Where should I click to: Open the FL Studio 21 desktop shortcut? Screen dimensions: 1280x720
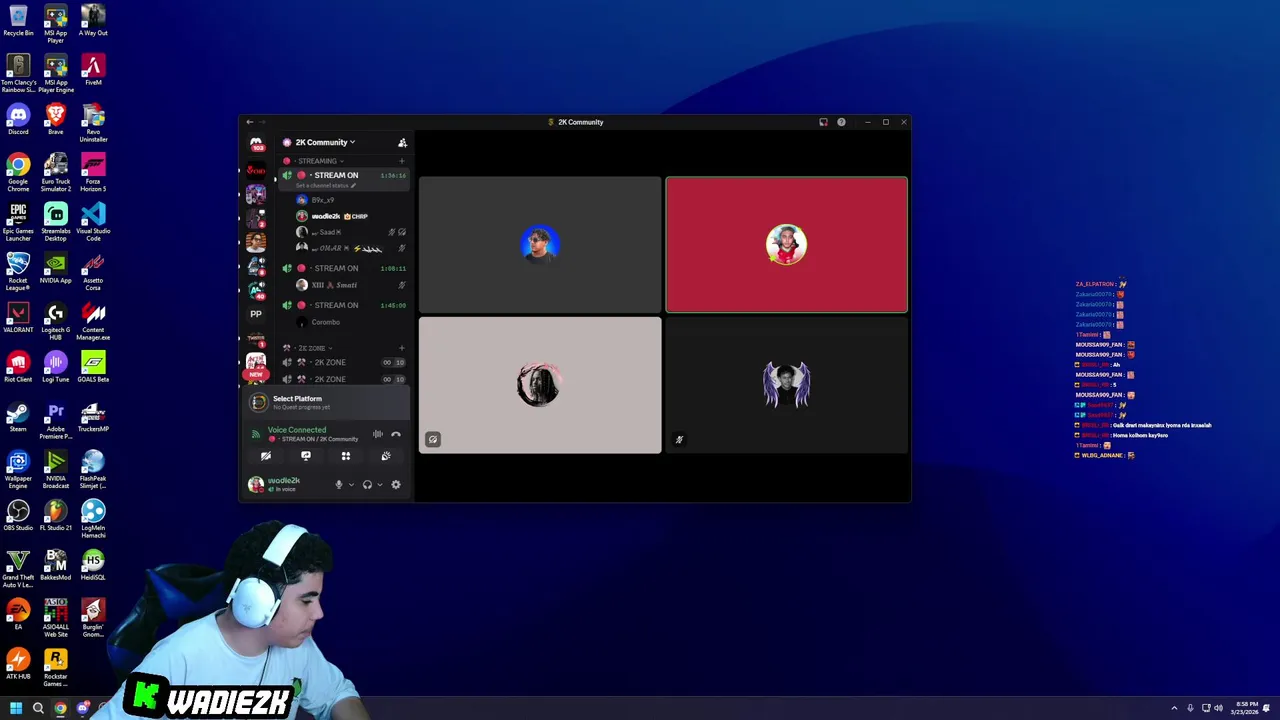coord(55,515)
